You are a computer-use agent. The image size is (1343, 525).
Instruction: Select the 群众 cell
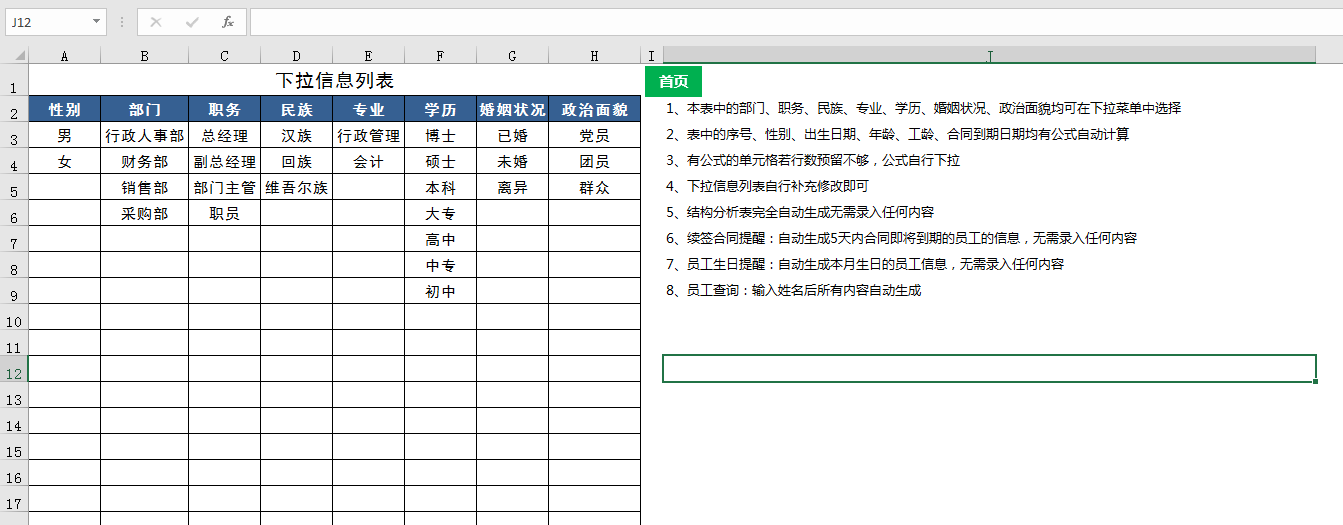pyautogui.click(x=595, y=187)
